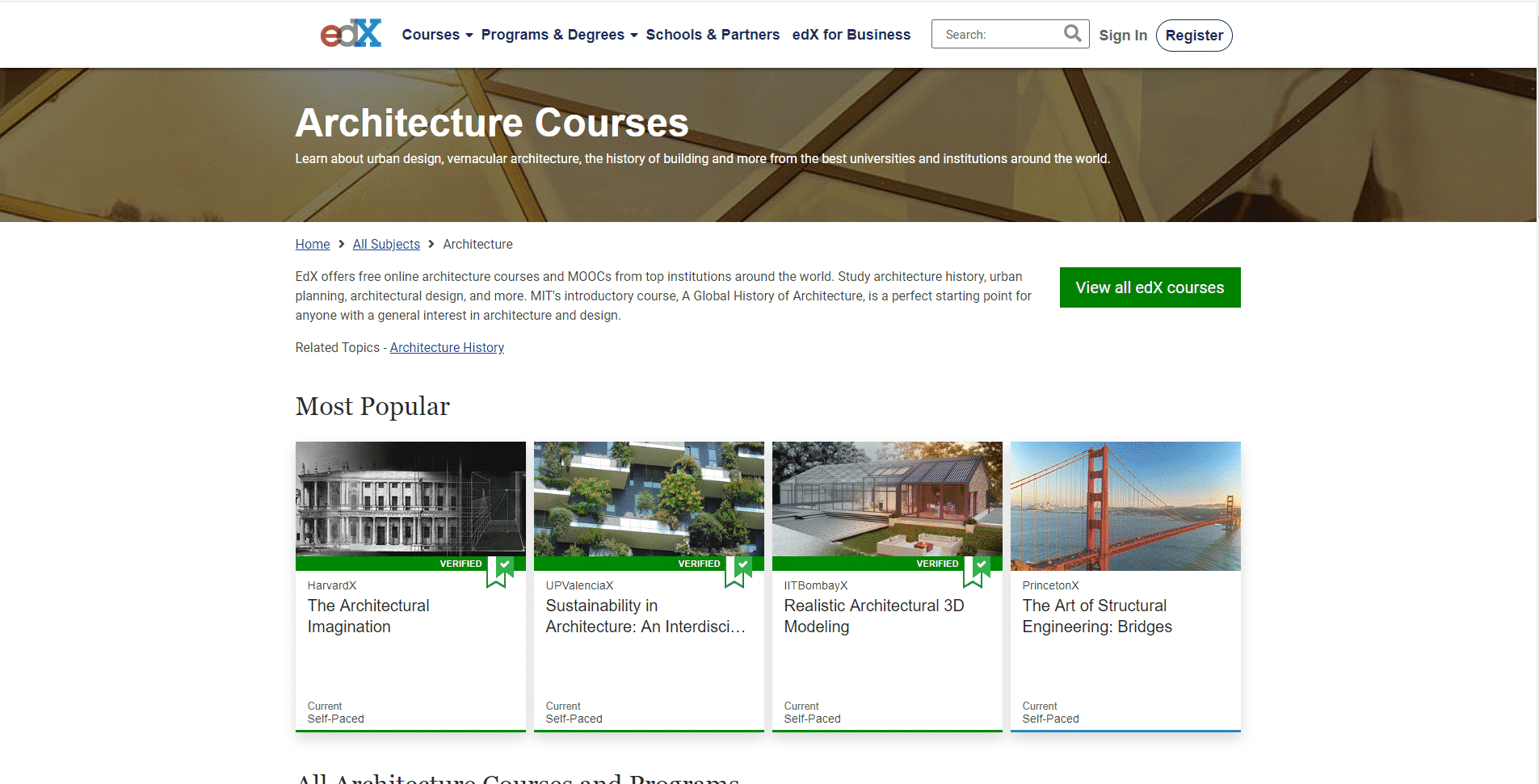Select The Art of Structural Engineering: Bridges
Image resolution: width=1539 pixels, height=784 pixels.
click(x=1097, y=616)
